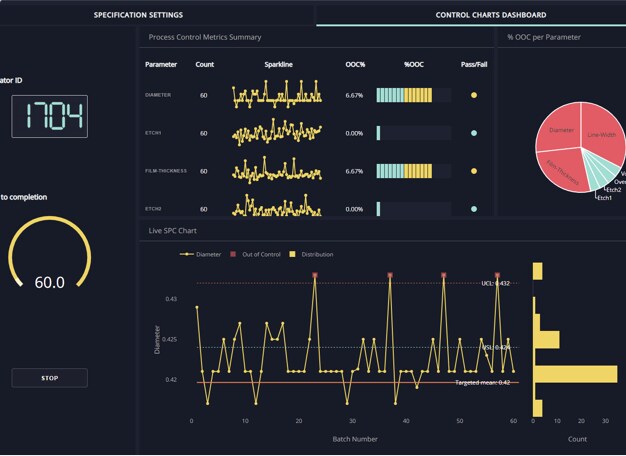Click the Etch1 sparkline chart

pyautogui.click(x=277, y=132)
